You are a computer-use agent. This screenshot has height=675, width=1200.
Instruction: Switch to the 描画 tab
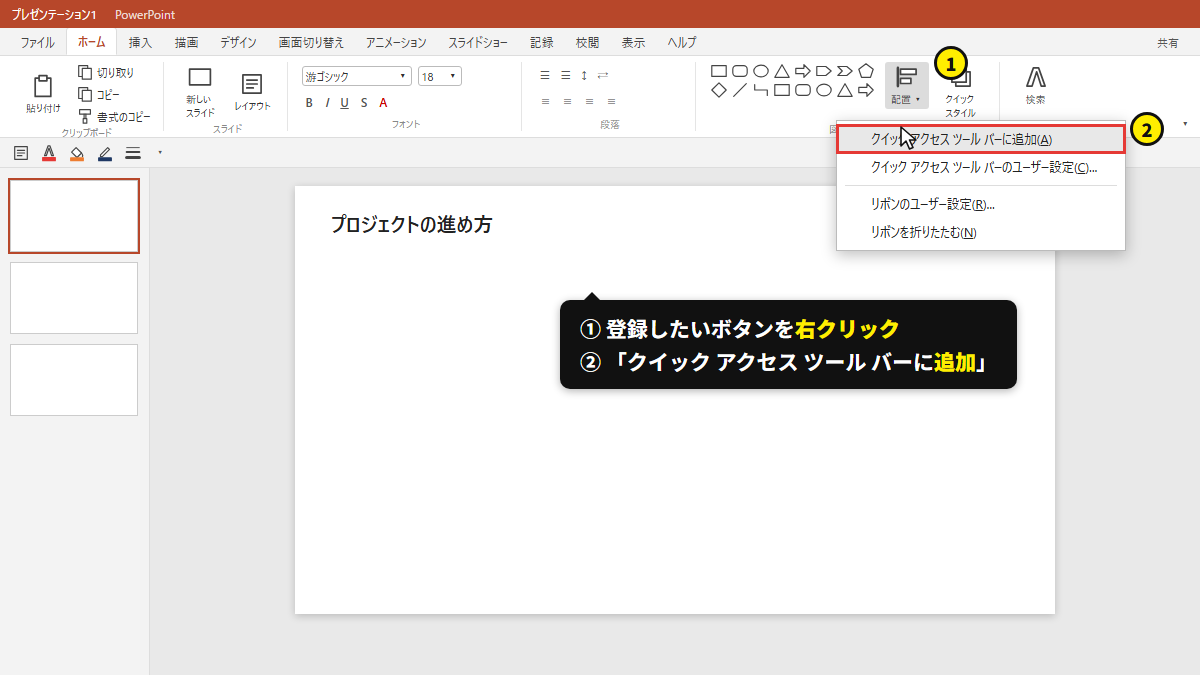click(186, 42)
